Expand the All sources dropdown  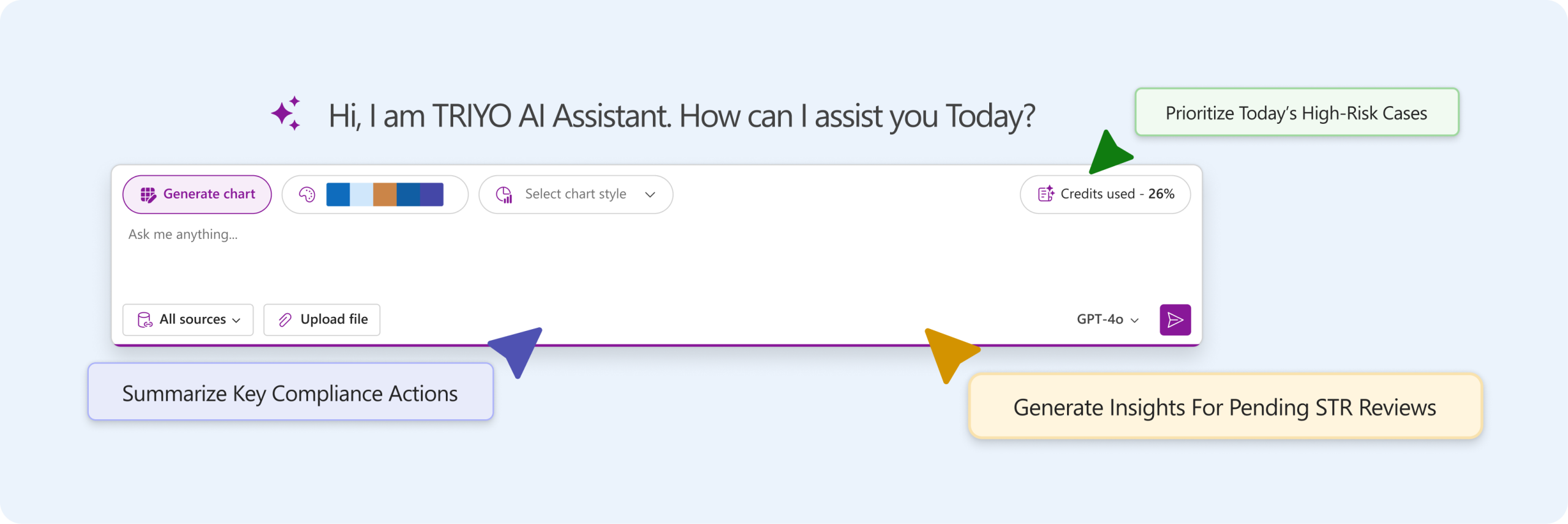coord(188,320)
